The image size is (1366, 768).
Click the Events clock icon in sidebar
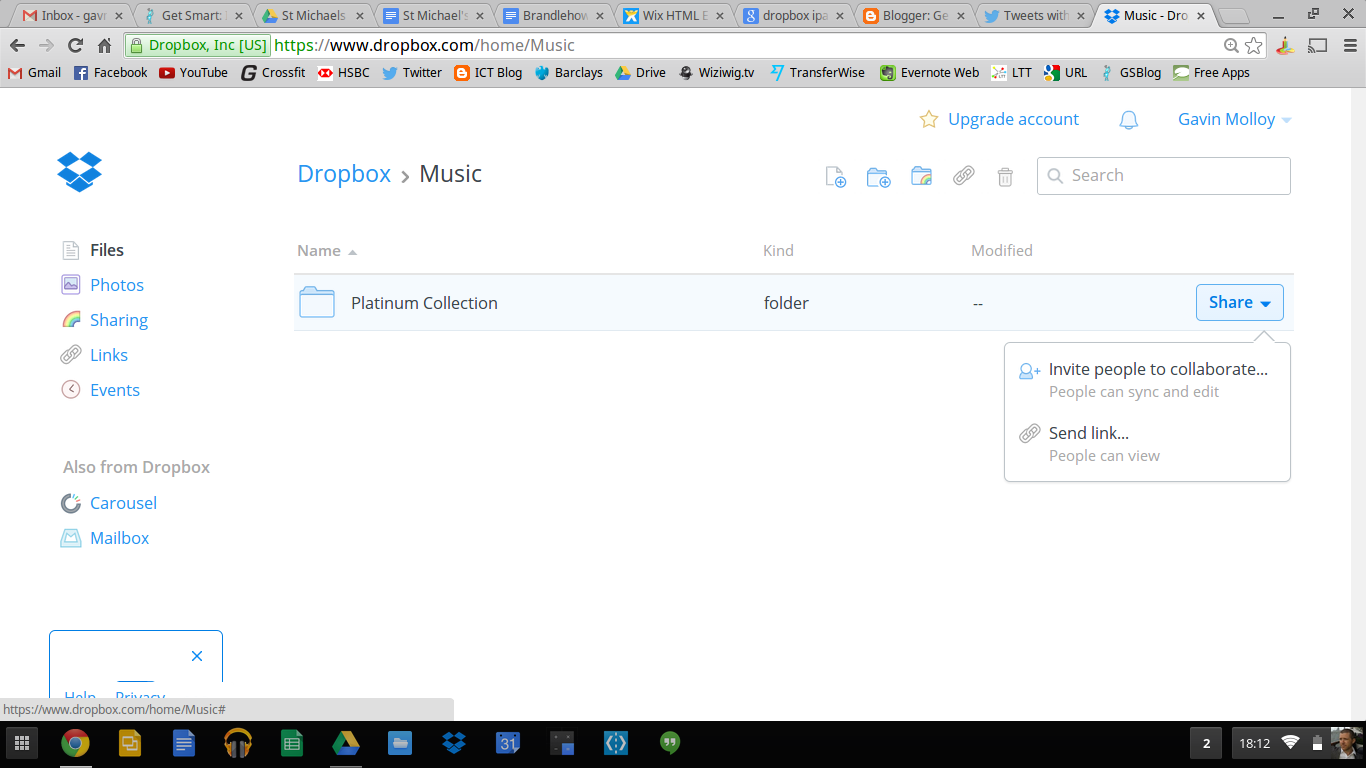click(x=71, y=390)
